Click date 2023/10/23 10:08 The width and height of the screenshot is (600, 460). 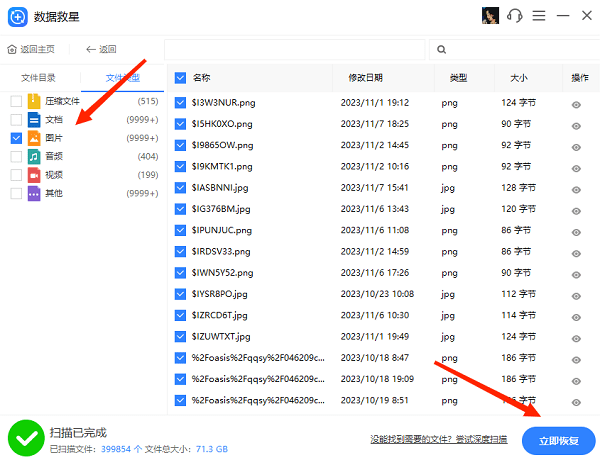pos(377,294)
